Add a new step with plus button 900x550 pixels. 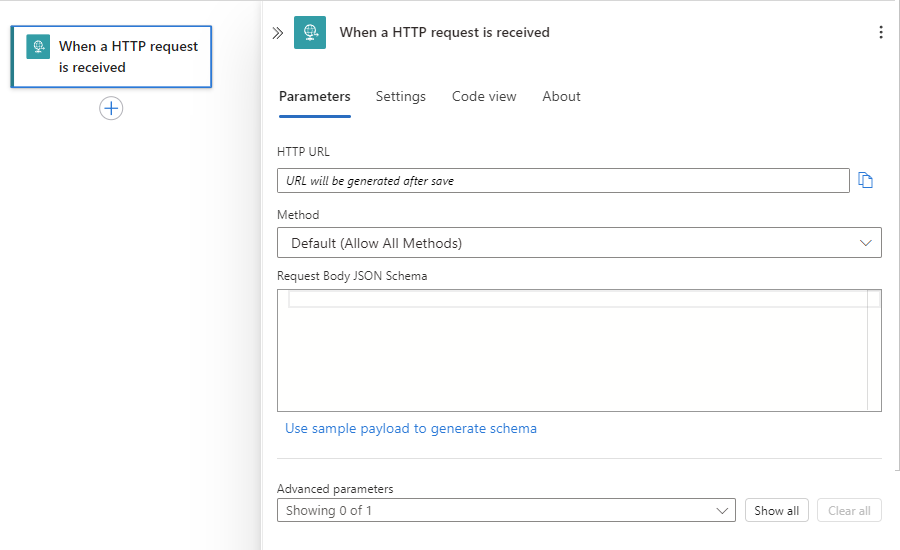coord(111,109)
